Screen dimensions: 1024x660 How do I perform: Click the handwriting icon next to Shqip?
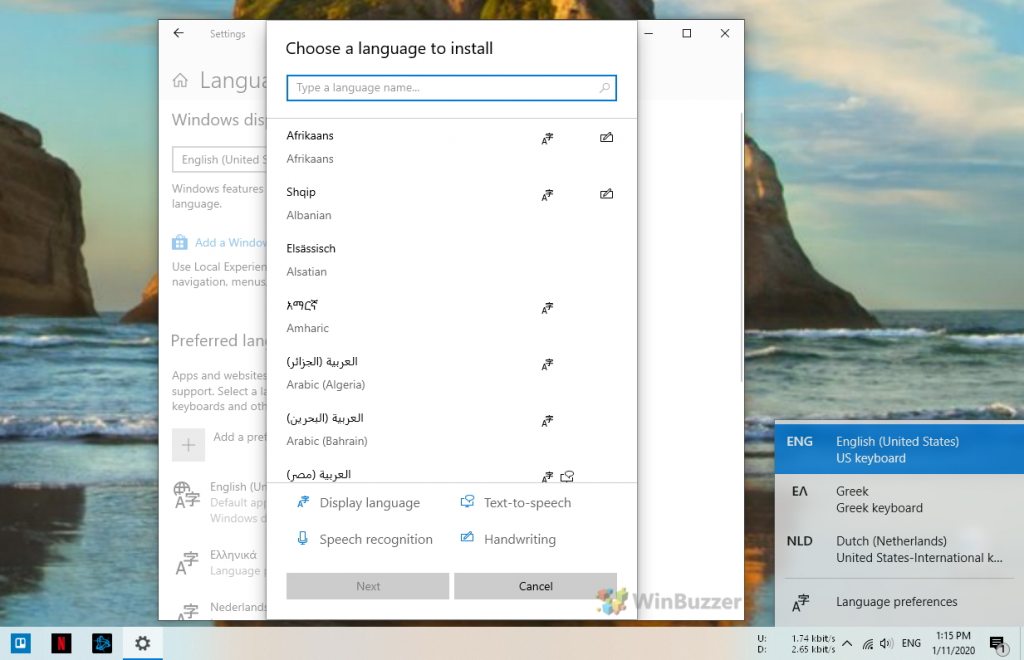[606, 194]
